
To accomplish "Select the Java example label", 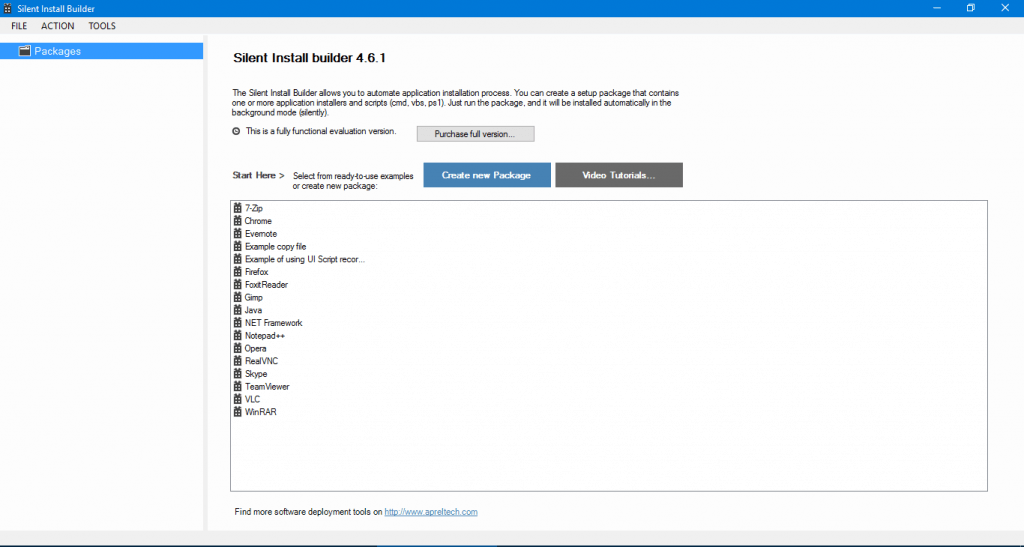I will [253, 310].
